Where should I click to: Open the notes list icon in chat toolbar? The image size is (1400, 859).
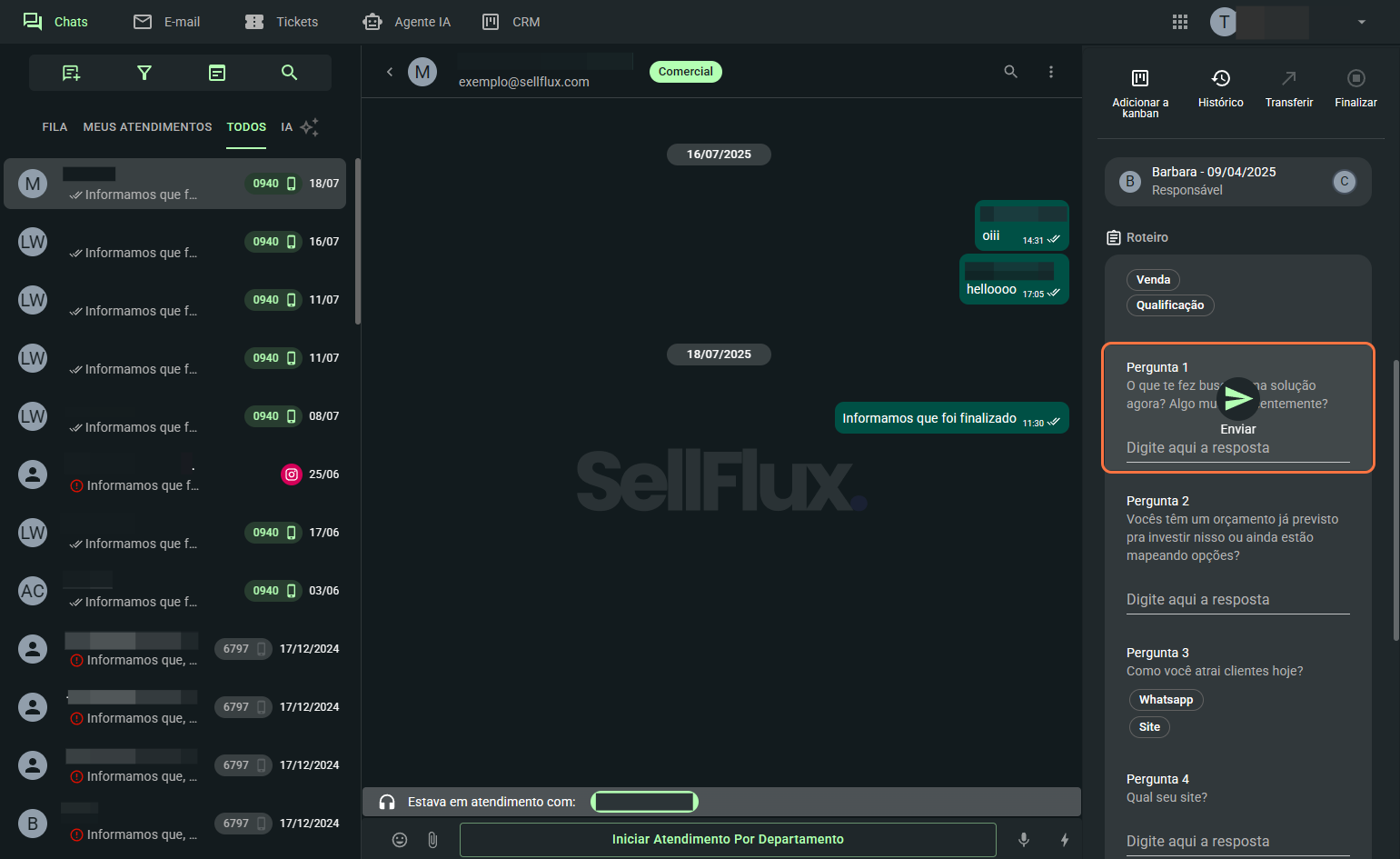(x=217, y=73)
